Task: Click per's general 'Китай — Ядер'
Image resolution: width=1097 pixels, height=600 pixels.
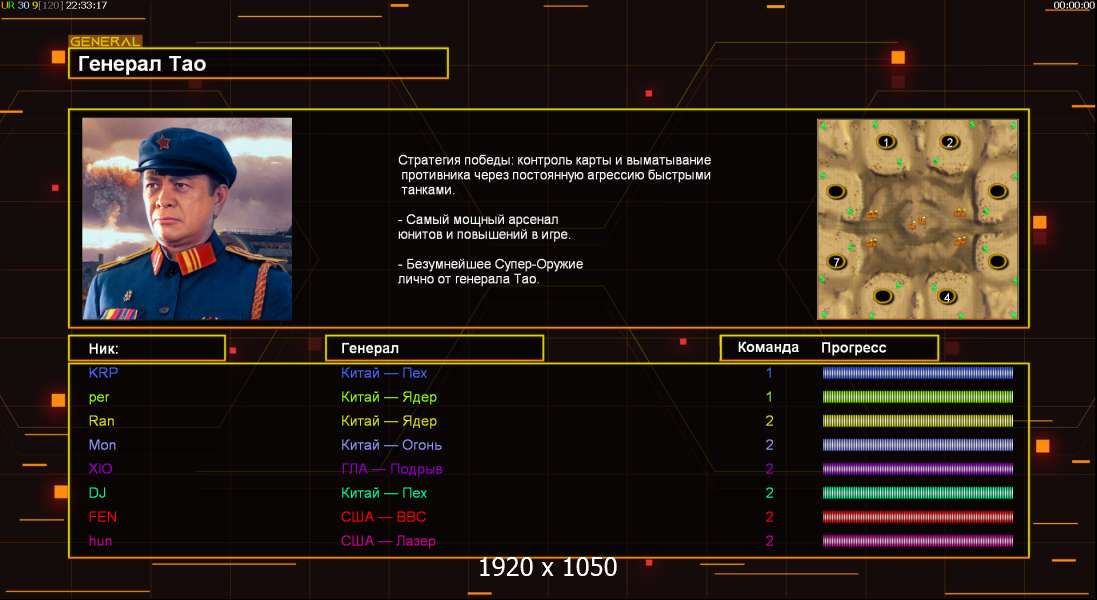Action: point(388,397)
